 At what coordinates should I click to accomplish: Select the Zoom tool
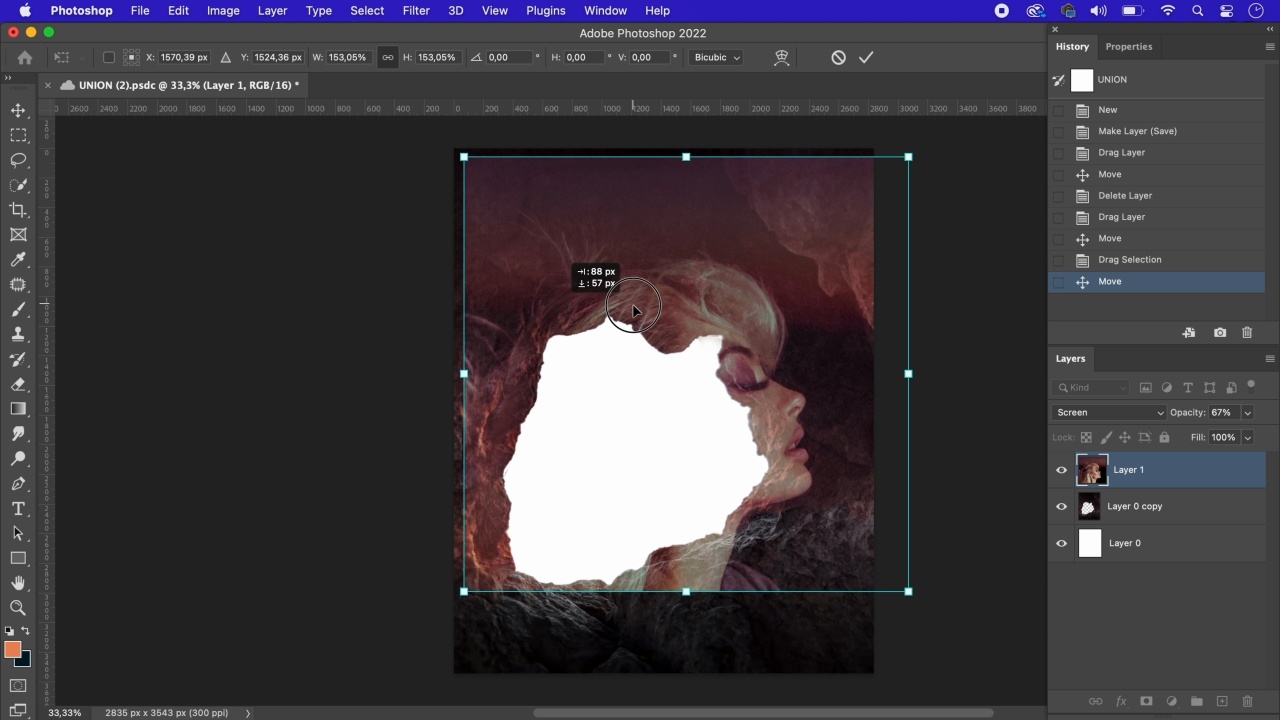click(x=18, y=608)
